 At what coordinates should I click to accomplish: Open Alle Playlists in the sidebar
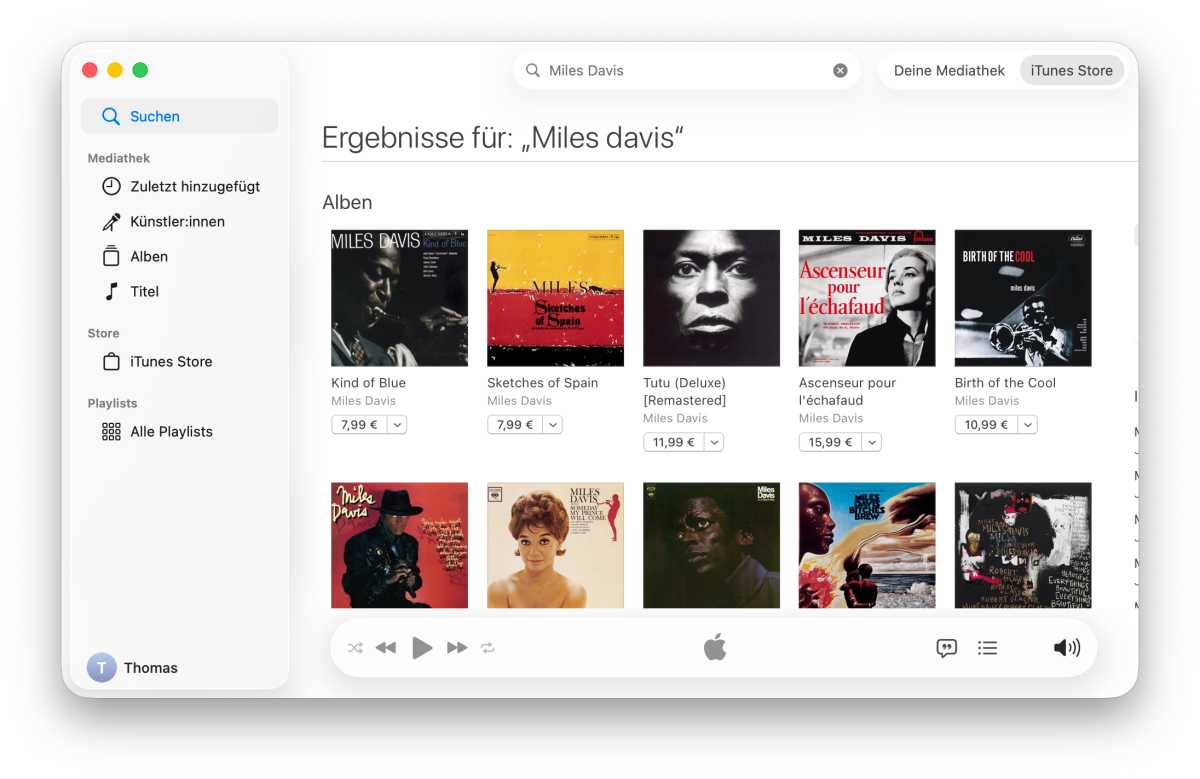pos(171,432)
